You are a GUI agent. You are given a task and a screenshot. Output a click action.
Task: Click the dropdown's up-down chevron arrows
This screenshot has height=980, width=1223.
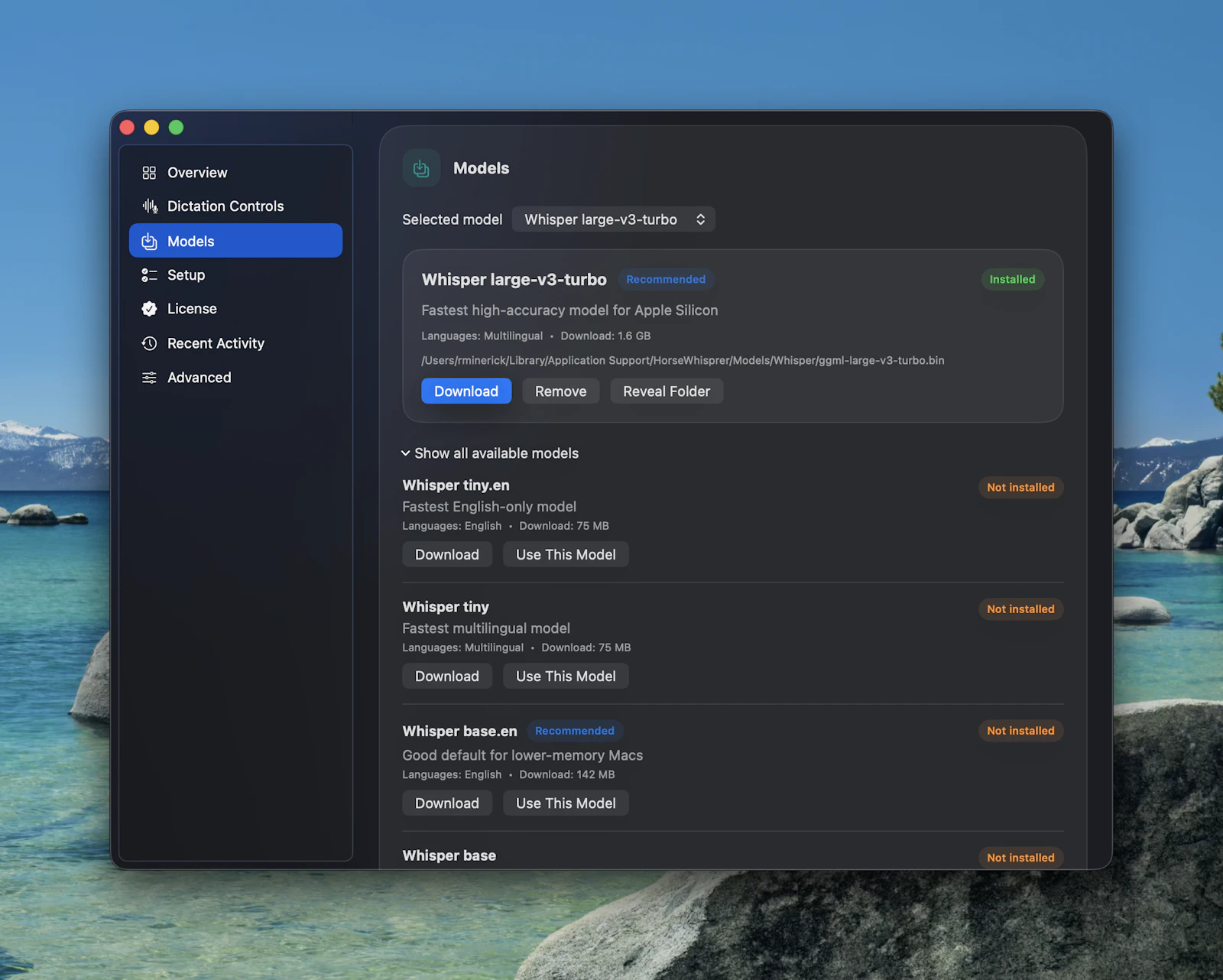pyautogui.click(x=700, y=219)
